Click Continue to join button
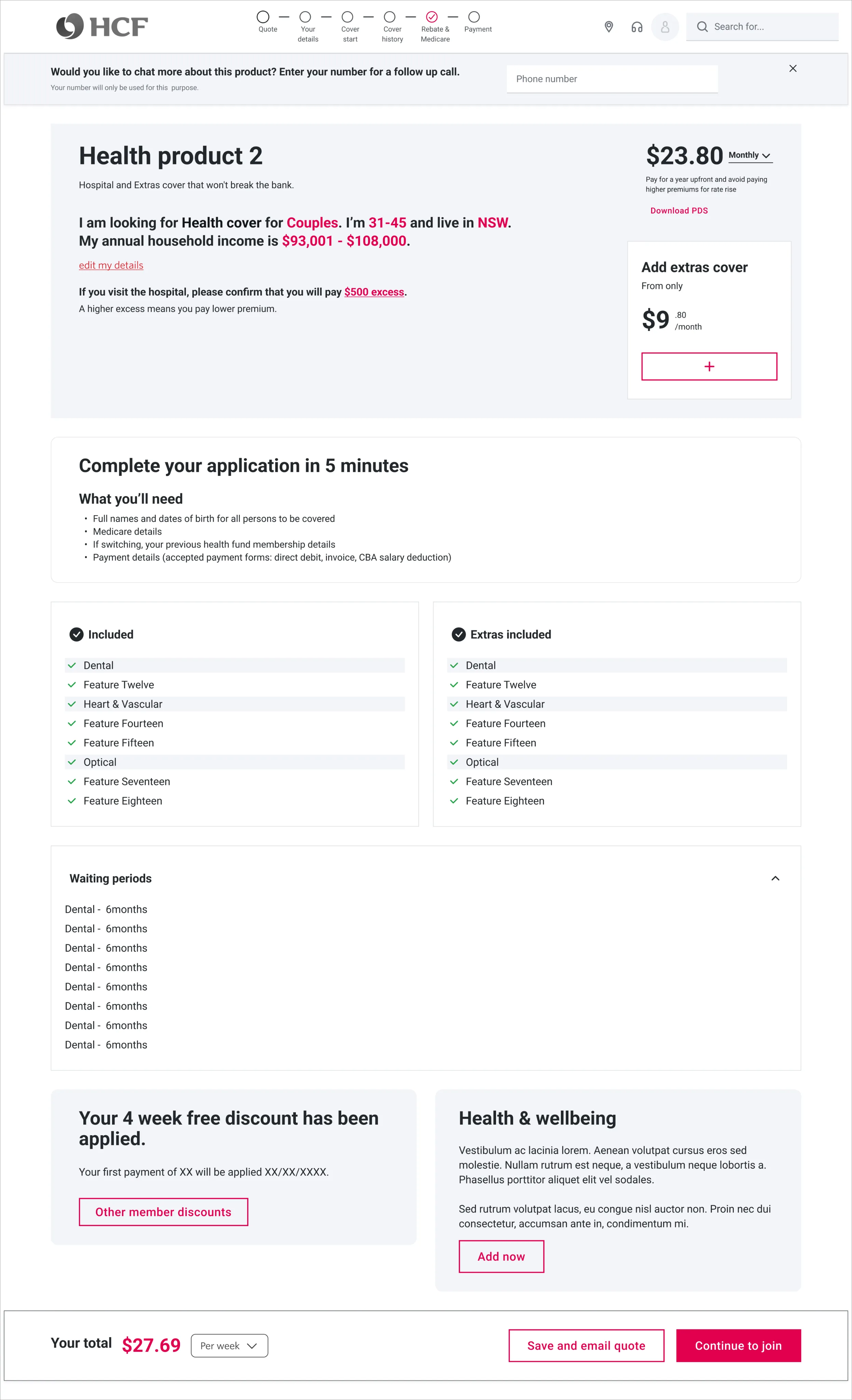Screen dimensions: 852x1400 [x=738, y=1345]
